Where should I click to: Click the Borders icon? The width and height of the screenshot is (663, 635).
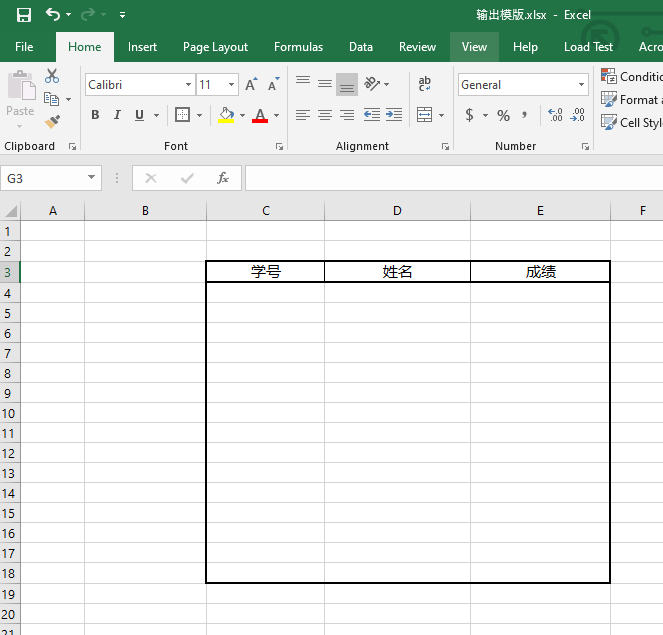[182, 115]
